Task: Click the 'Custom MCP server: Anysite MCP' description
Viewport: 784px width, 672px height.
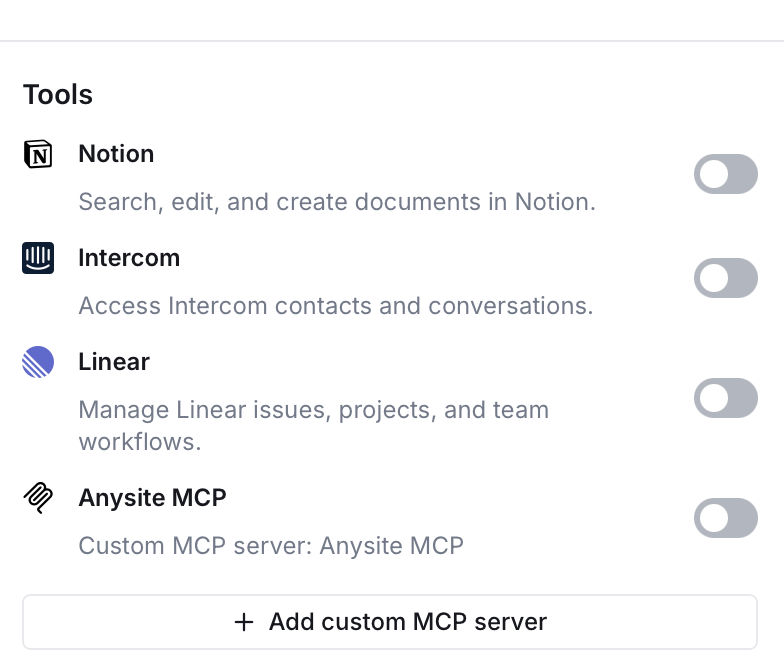Action: pyautogui.click(x=271, y=546)
